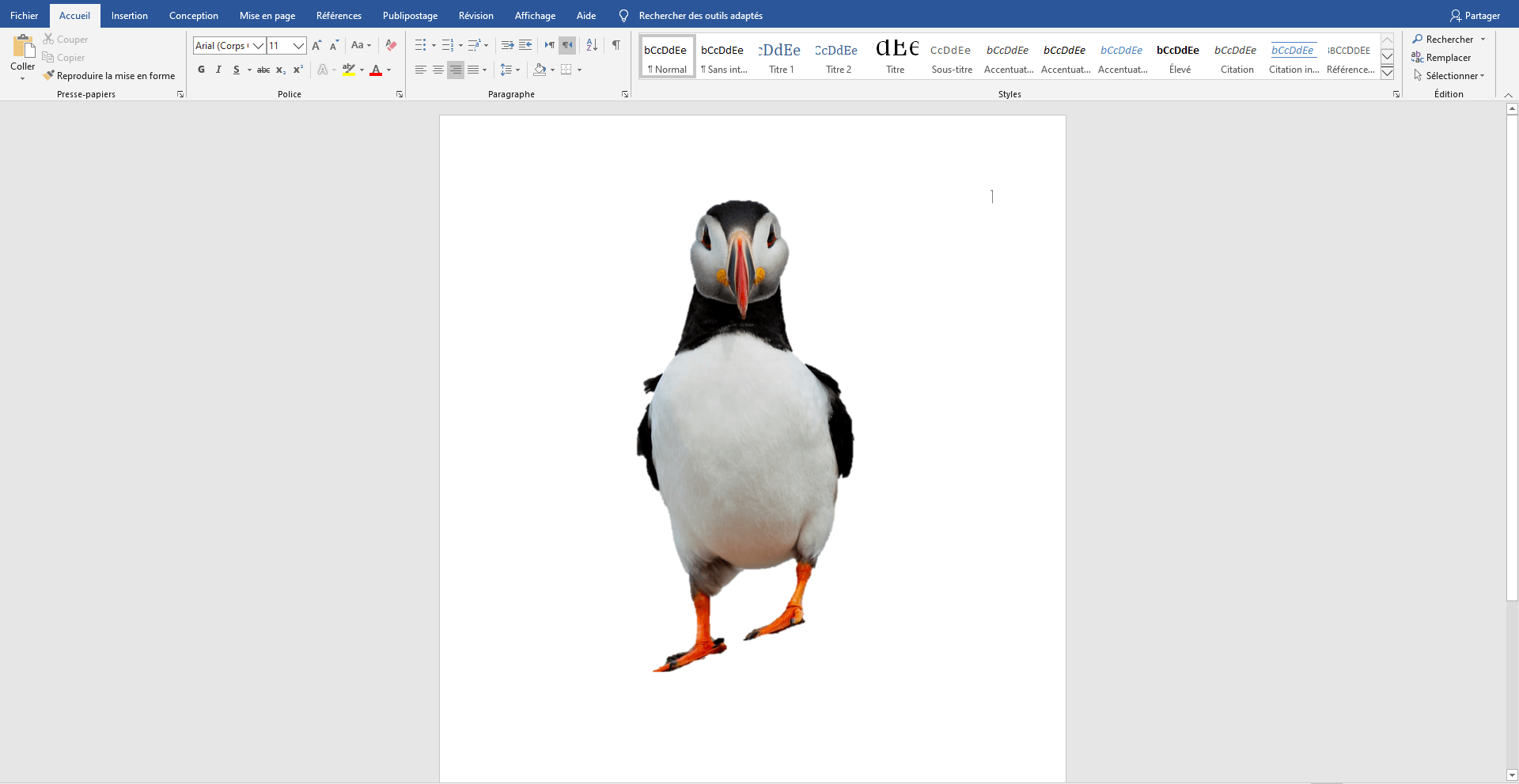This screenshot has width=1519, height=784.
Task: Click the Coller paste icon
Action: coord(23,46)
